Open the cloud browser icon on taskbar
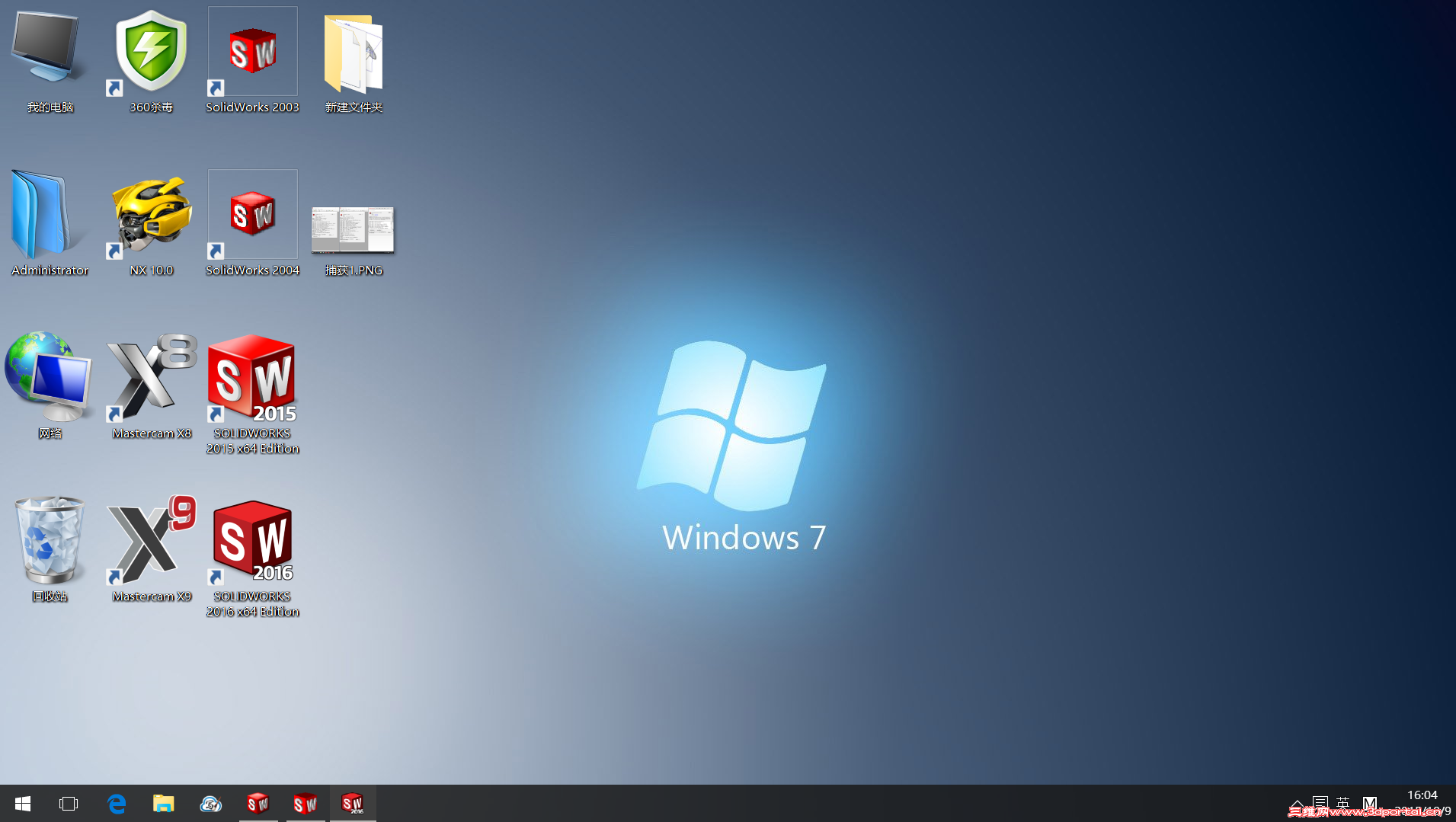This screenshot has width=1456, height=822. [x=210, y=804]
